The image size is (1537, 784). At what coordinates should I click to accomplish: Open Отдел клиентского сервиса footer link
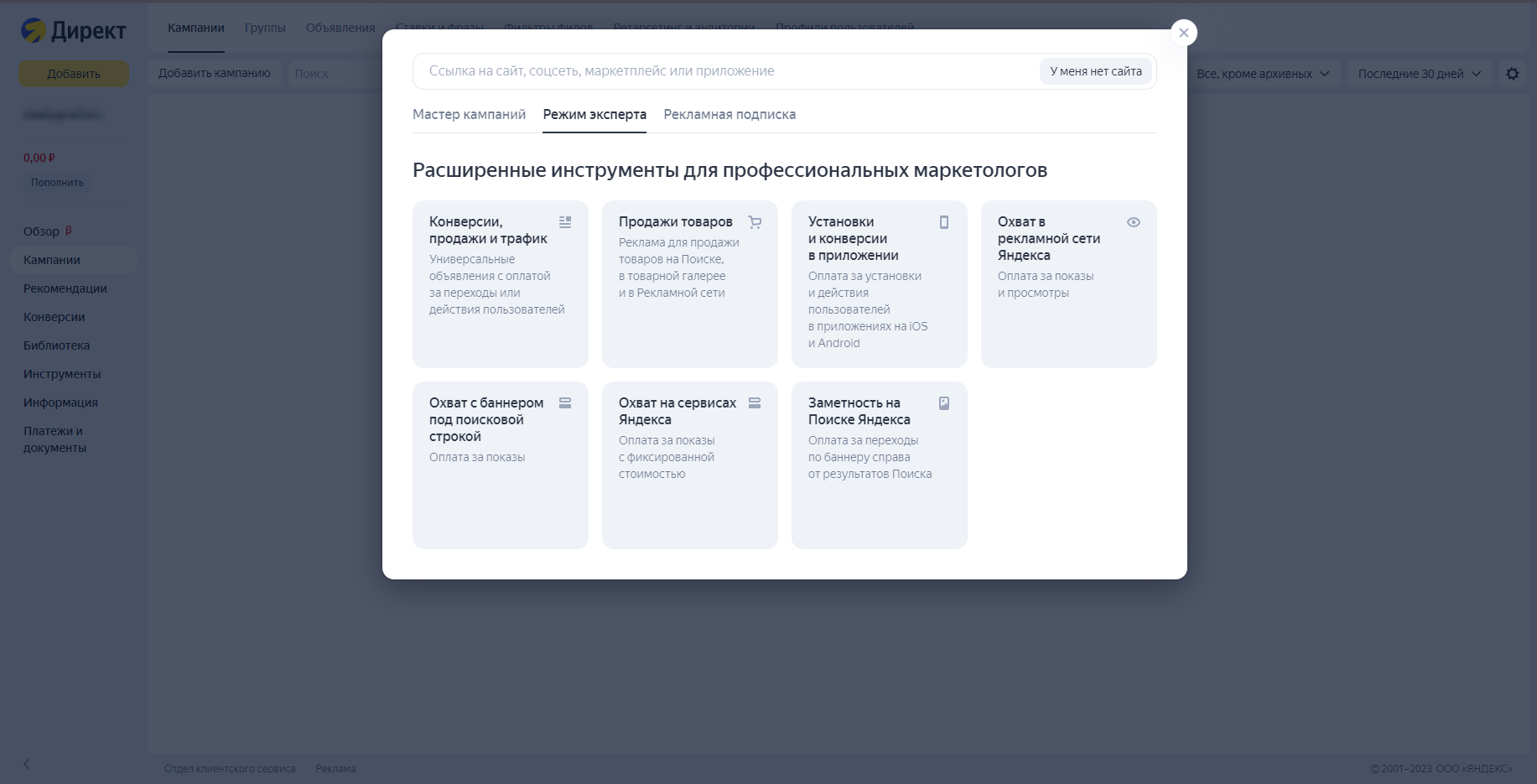click(x=230, y=769)
